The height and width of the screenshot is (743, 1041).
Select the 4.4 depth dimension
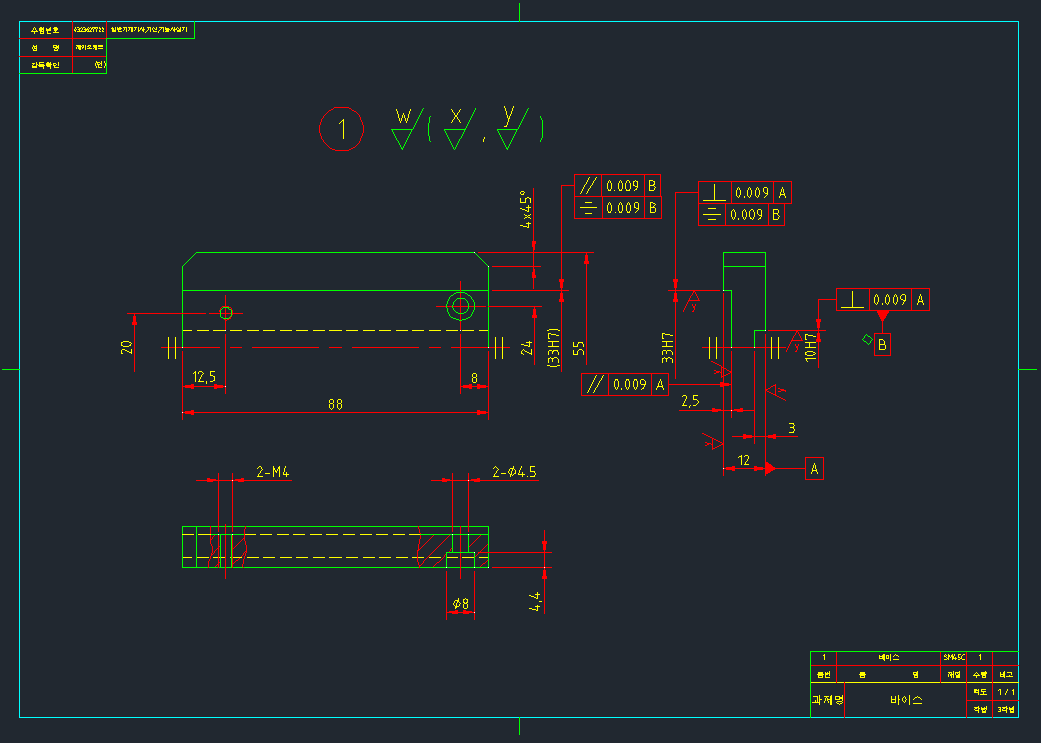click(x=535, y=601)
